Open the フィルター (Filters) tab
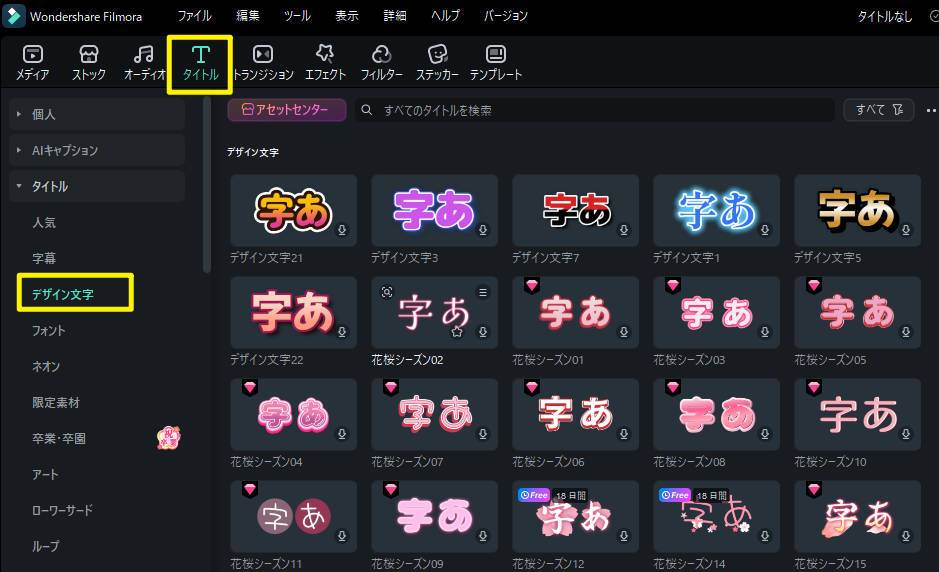939x572 pixels. (381, 63)
